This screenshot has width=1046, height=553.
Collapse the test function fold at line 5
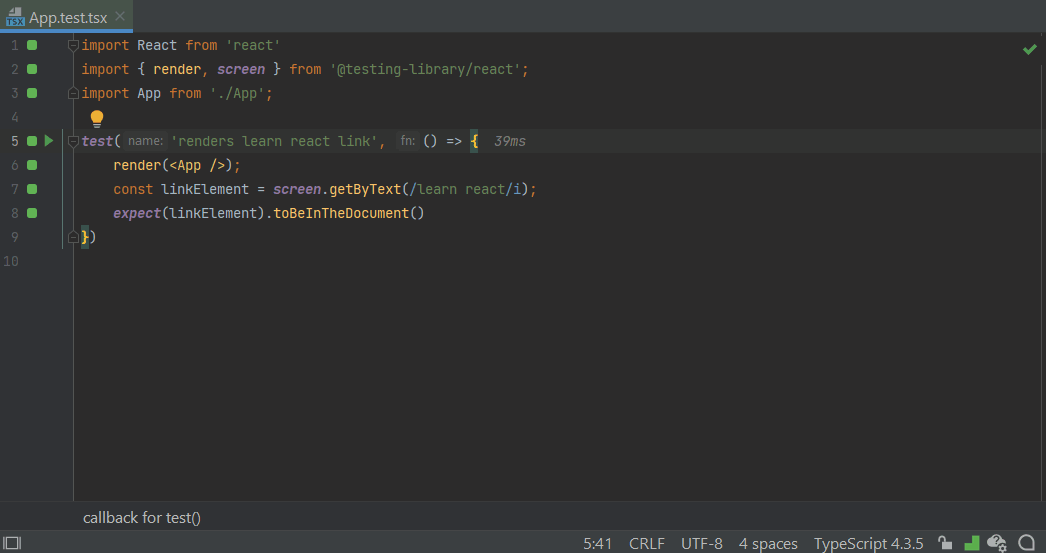(x=73, y=141)
